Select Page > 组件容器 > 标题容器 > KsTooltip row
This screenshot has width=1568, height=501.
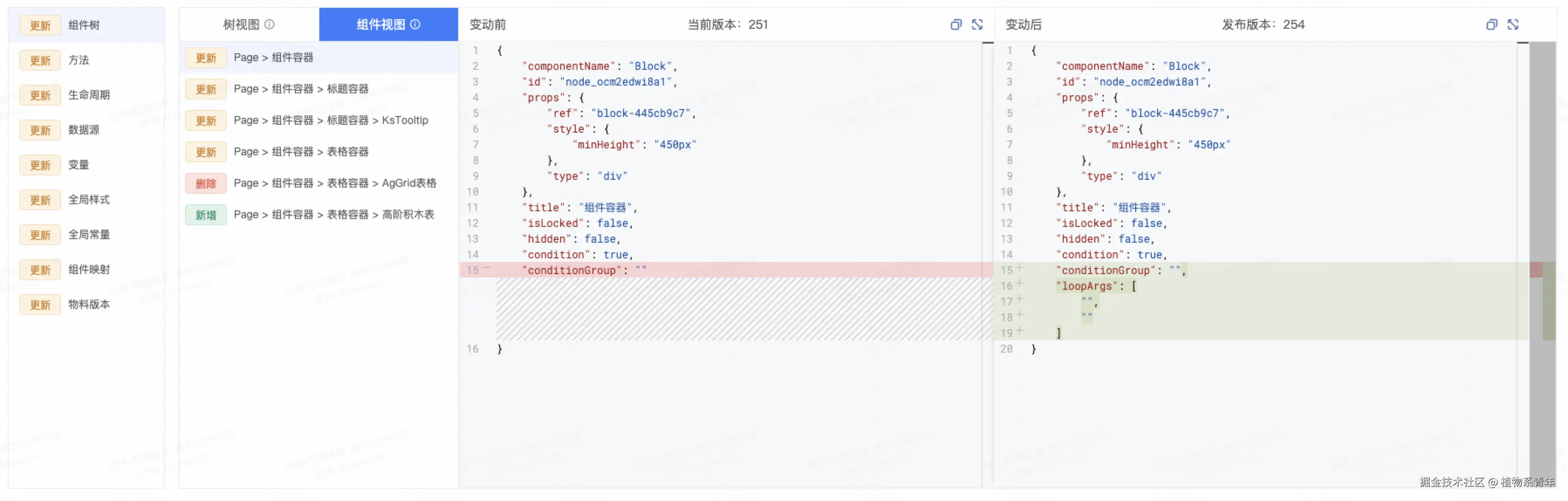tap(331, 120)
